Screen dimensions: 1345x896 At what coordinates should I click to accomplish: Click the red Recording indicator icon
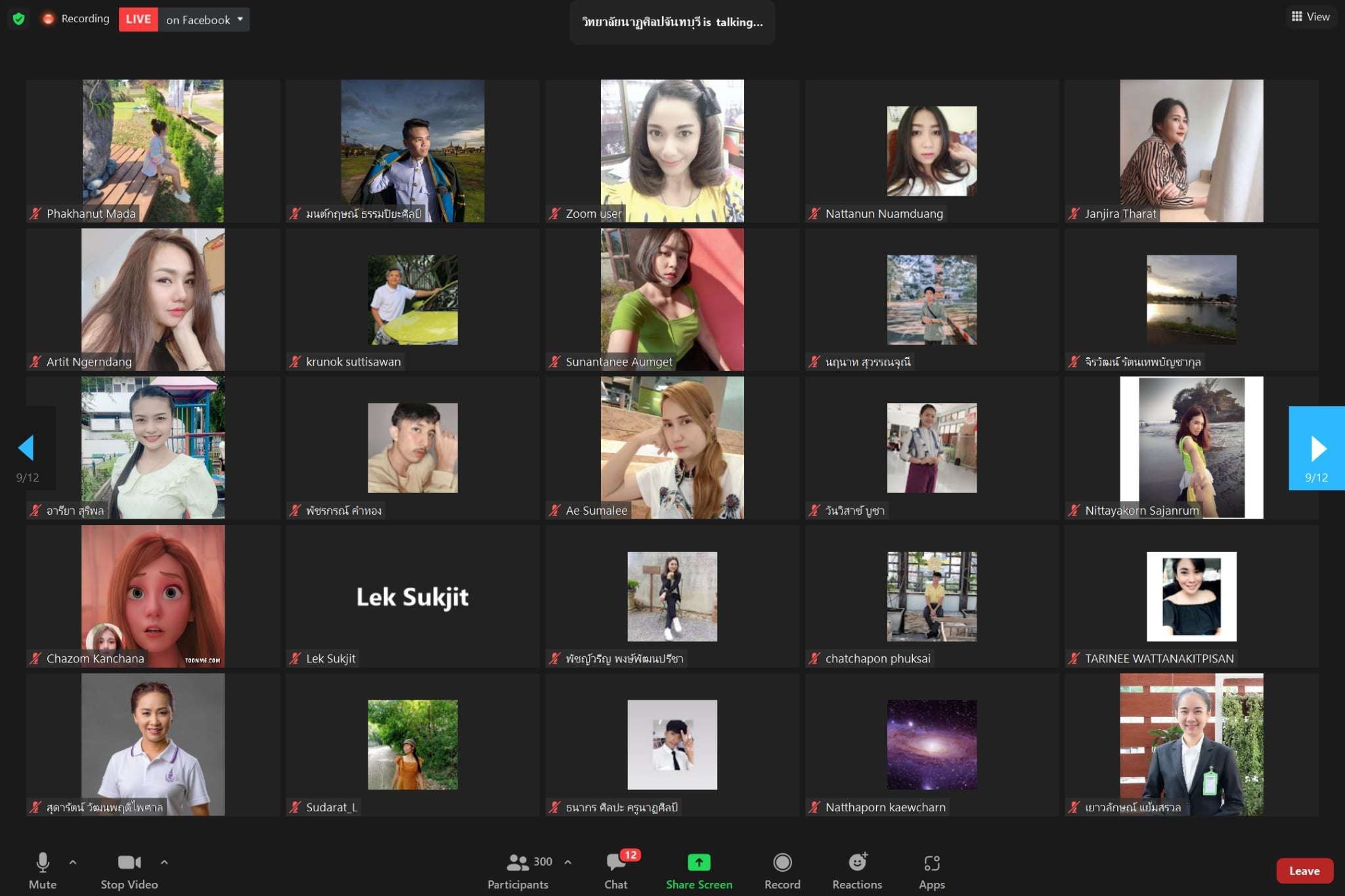click(48, 19)
